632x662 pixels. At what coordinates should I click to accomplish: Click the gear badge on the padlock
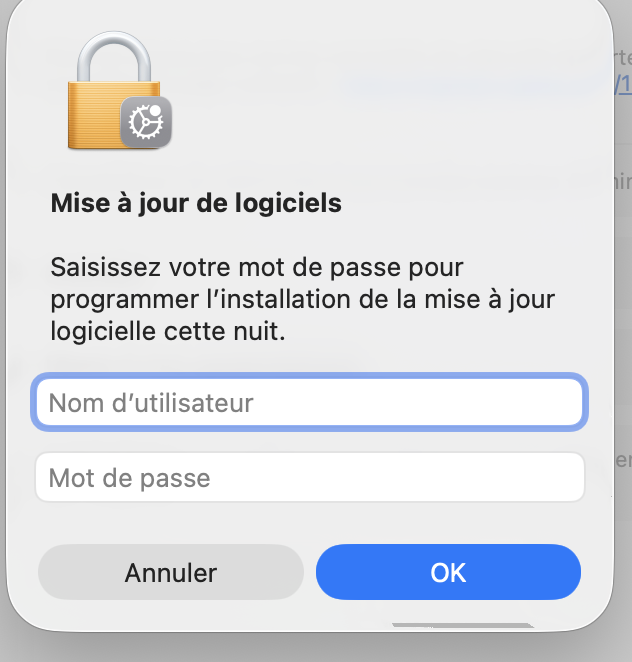147,122
